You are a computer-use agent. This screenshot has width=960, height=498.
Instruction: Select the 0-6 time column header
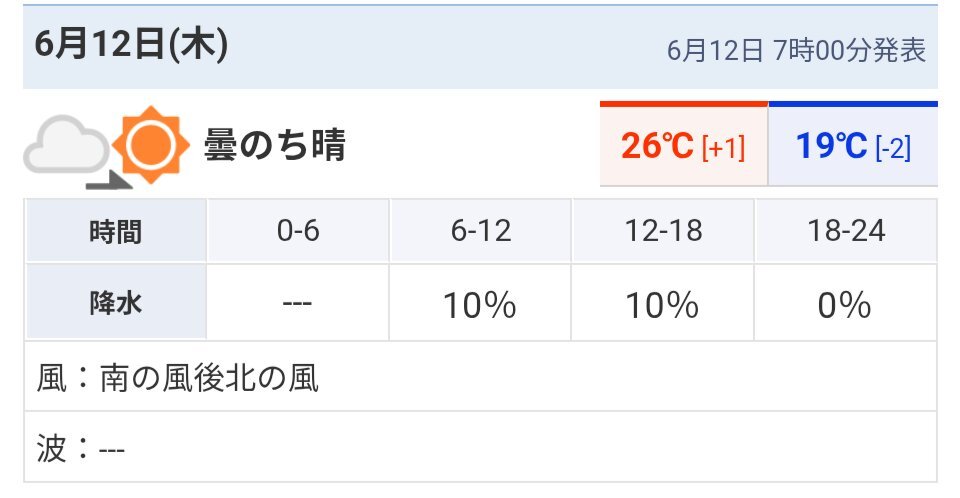click(298, 232)
